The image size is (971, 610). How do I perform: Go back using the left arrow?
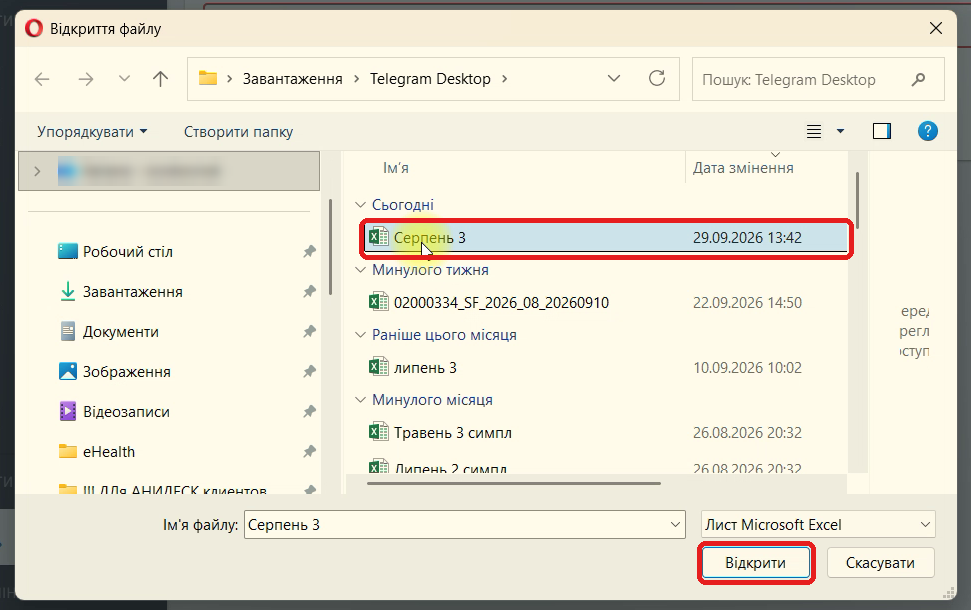tap(42, 79)
